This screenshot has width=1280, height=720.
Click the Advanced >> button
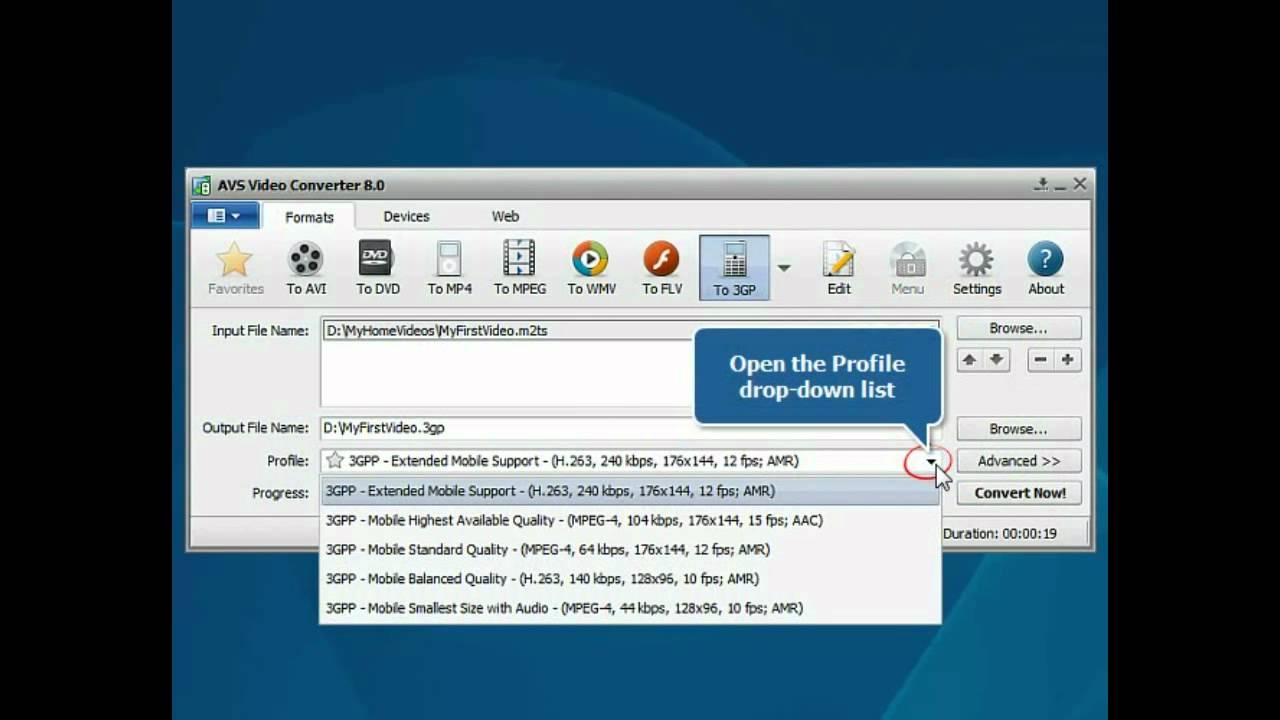click(1018, 461)
